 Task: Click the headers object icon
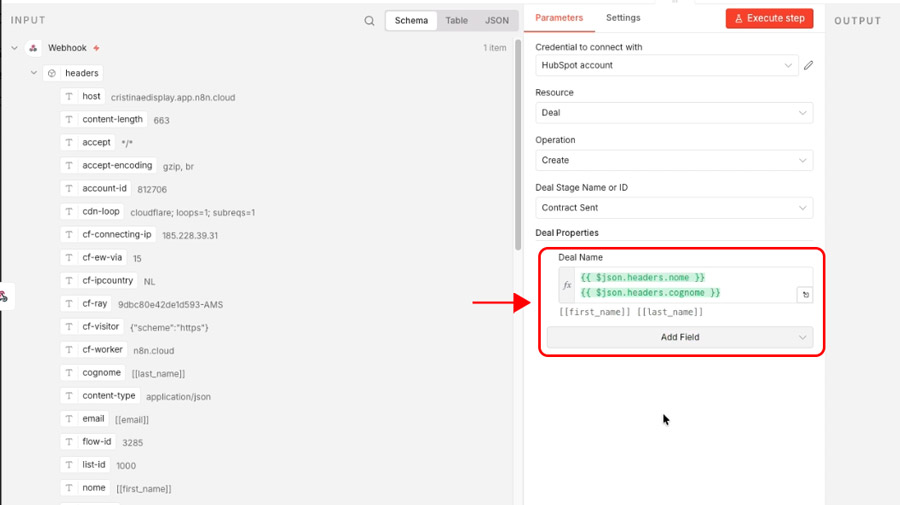click(x=52, y=73)
